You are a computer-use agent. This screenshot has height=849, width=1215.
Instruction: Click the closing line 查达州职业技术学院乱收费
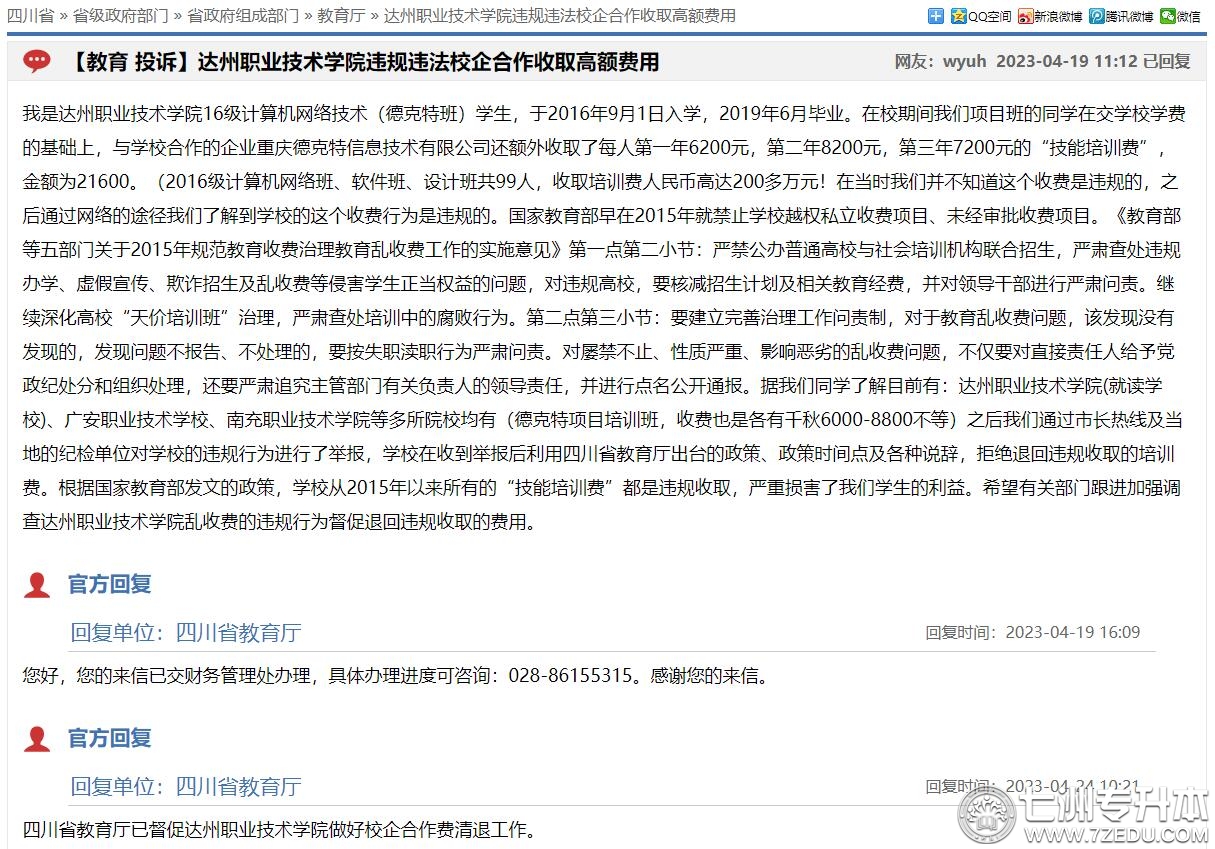coord(279,523)
